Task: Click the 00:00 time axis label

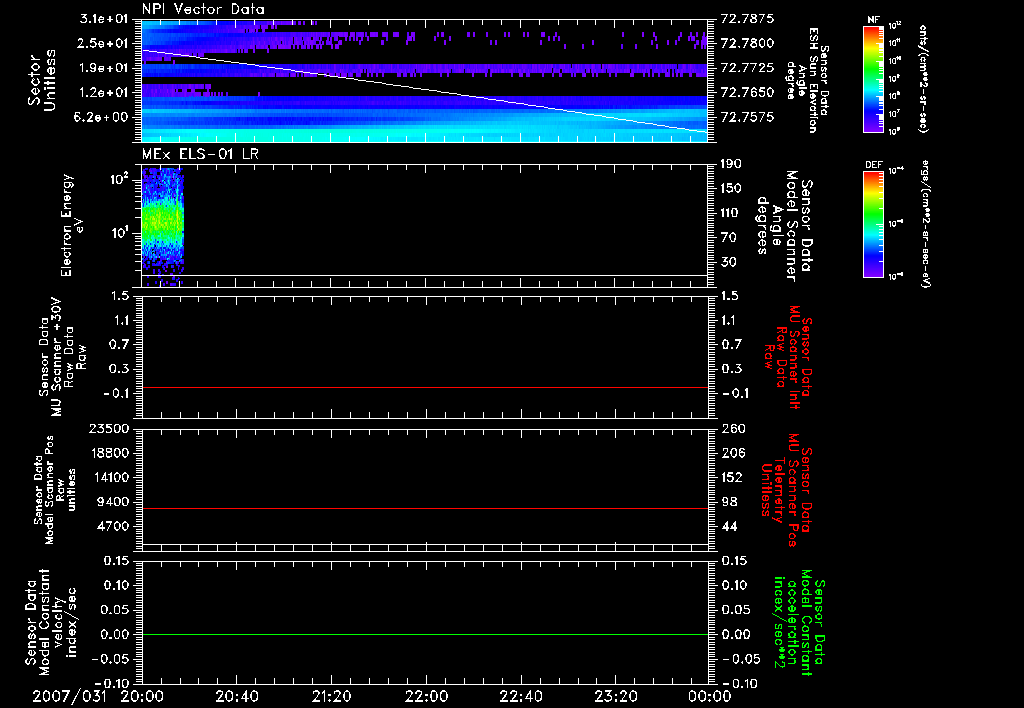Action: (710, 696)
